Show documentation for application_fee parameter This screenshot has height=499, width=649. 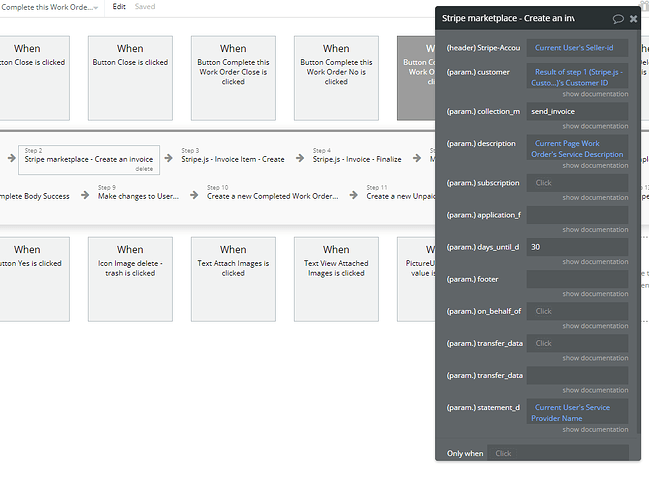coord(595,230)
